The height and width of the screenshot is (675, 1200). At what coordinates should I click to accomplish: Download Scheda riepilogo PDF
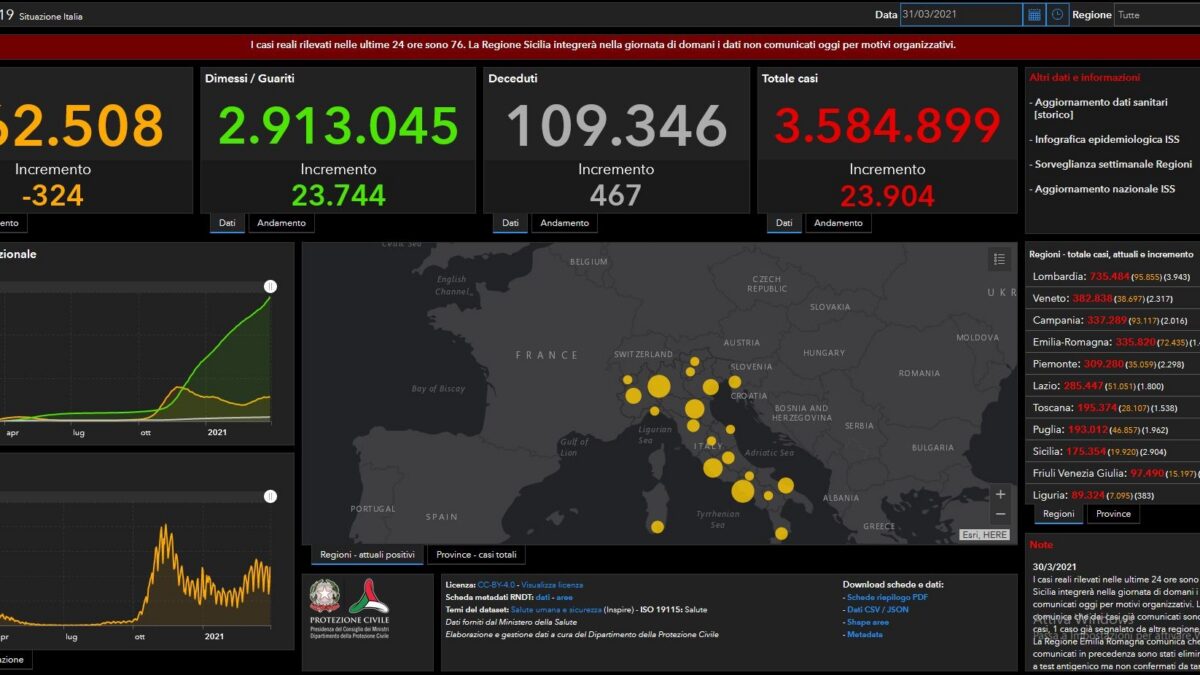click(887, 597)
